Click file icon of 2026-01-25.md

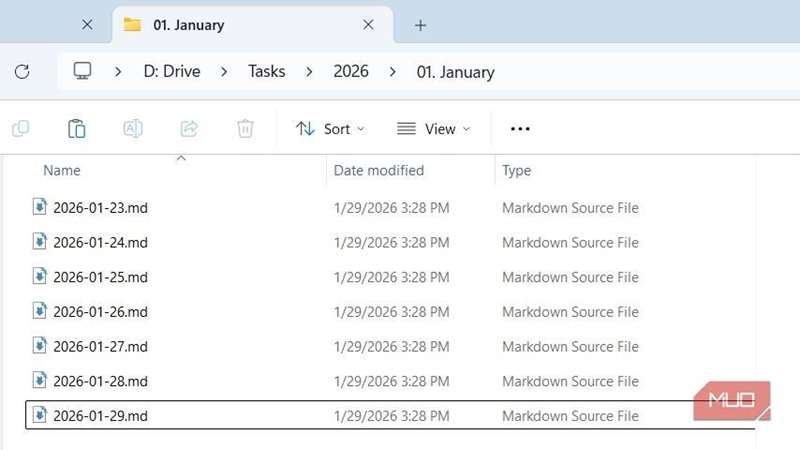click(x=39, y=276)
